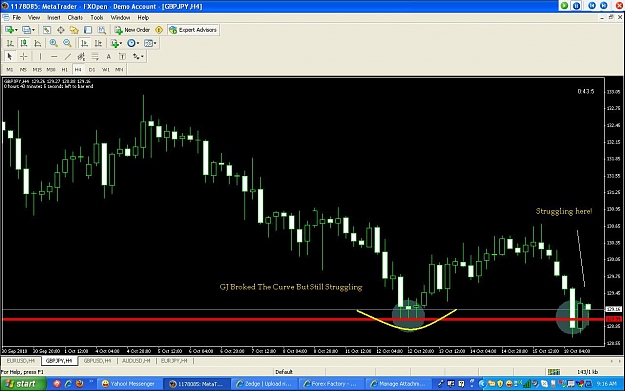This screenshot has height=391, width=625.
Task: Open the Manage Attachments taskbar window
Action: click(398, 384)
